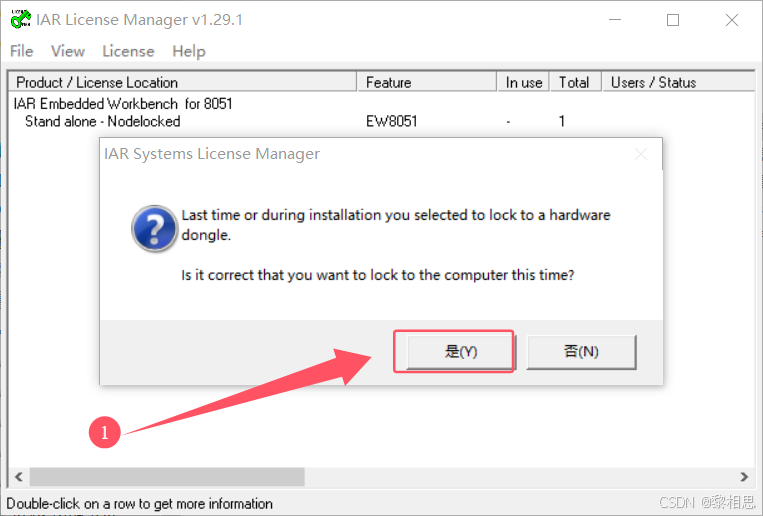The height and width of the screenshot is (516, 763).
Task: Open the File menu
Action: tap(21, 51)
